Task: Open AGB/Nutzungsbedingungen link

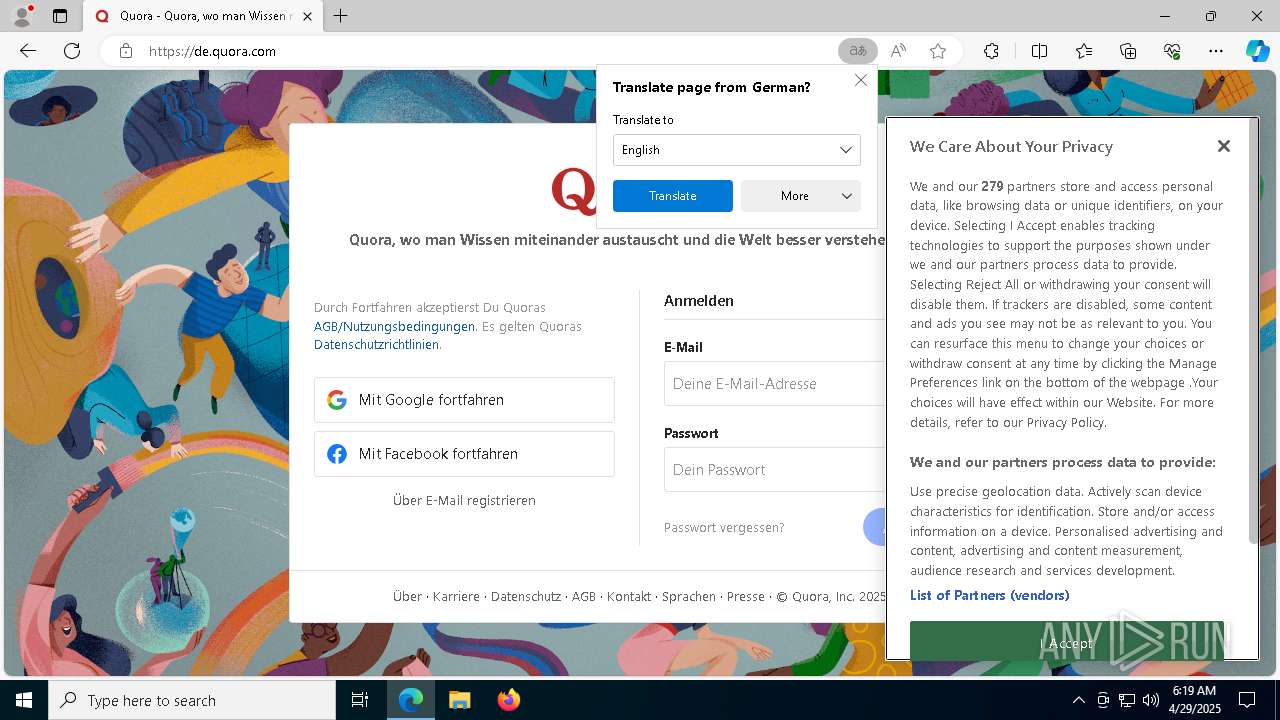Action: click(394, 326)
